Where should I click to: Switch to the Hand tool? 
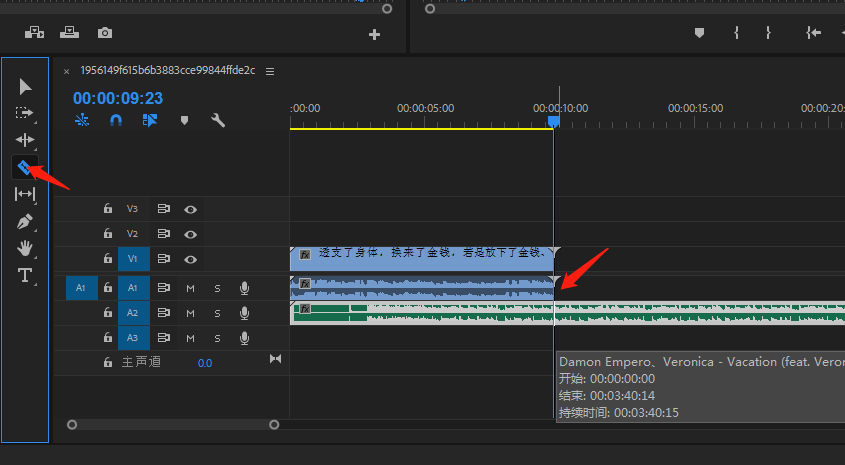point(25,248)
